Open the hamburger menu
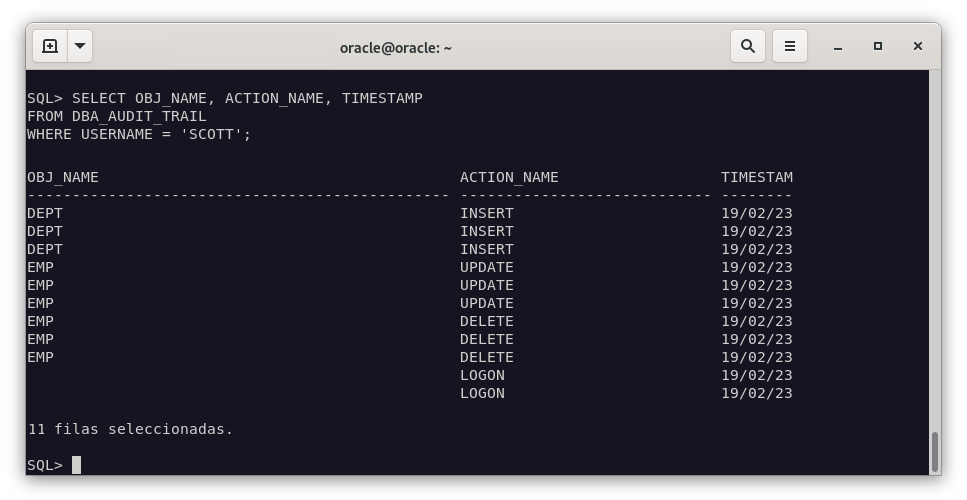Image resolution: width=967 pixels, height=500 pixels. 789,46
